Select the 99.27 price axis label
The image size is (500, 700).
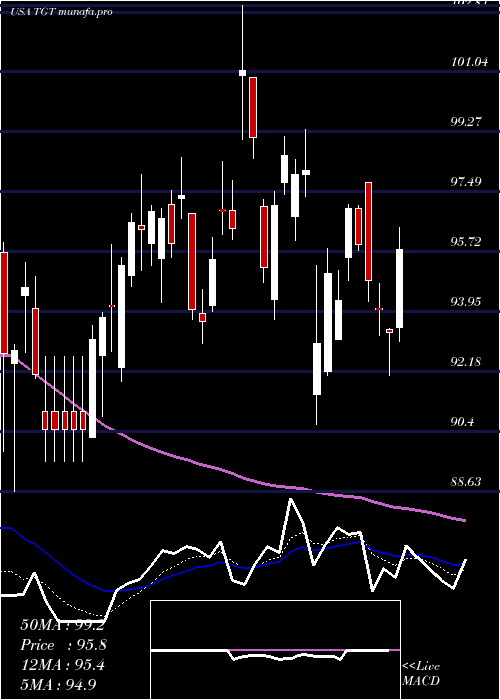click(467, 121)
